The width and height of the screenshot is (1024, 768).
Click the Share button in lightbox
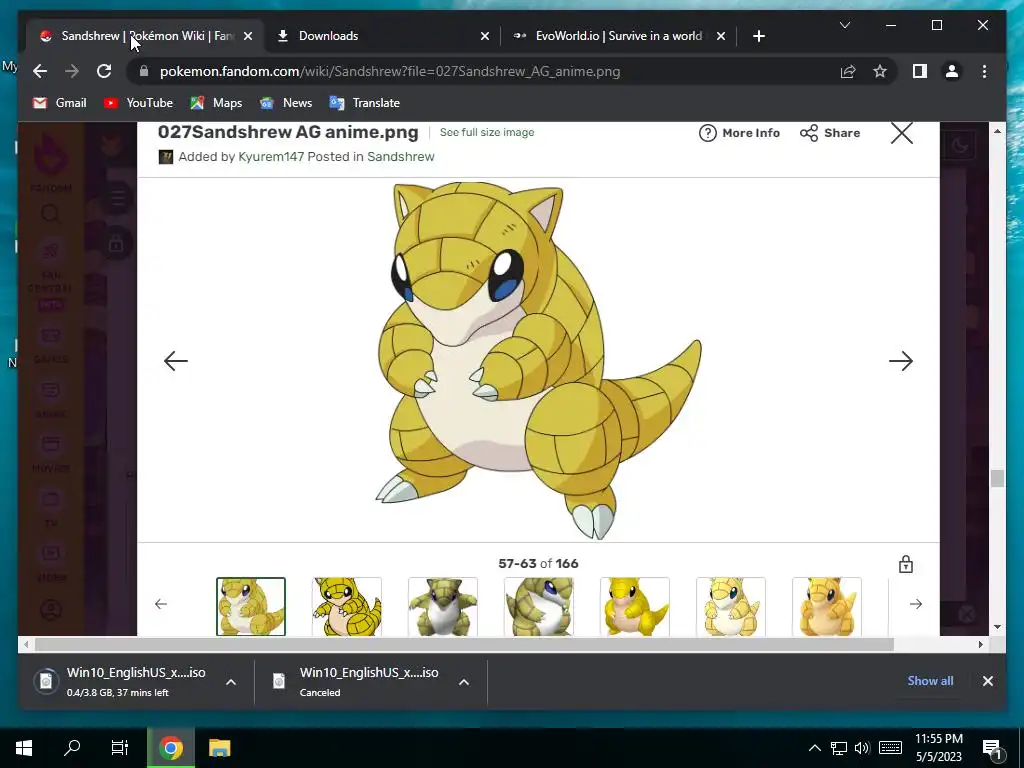click(830, 133)
